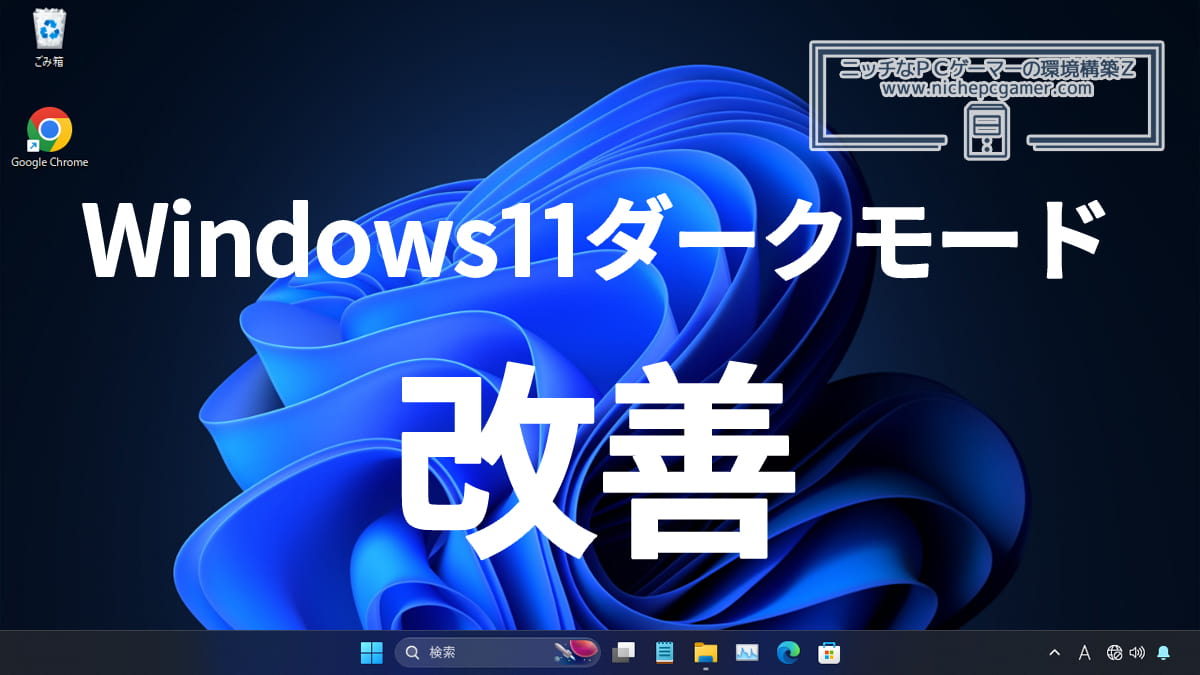
Task: Open the ごみ箱 recycle bin icon
Action: click(x=48, y=30)
